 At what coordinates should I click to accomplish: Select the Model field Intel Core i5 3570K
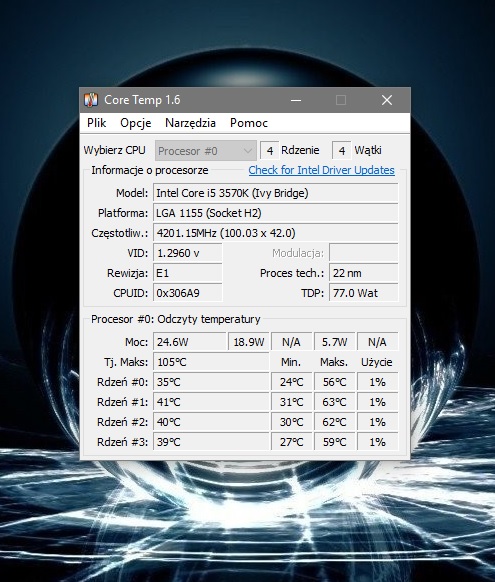(x=276, y=193)
